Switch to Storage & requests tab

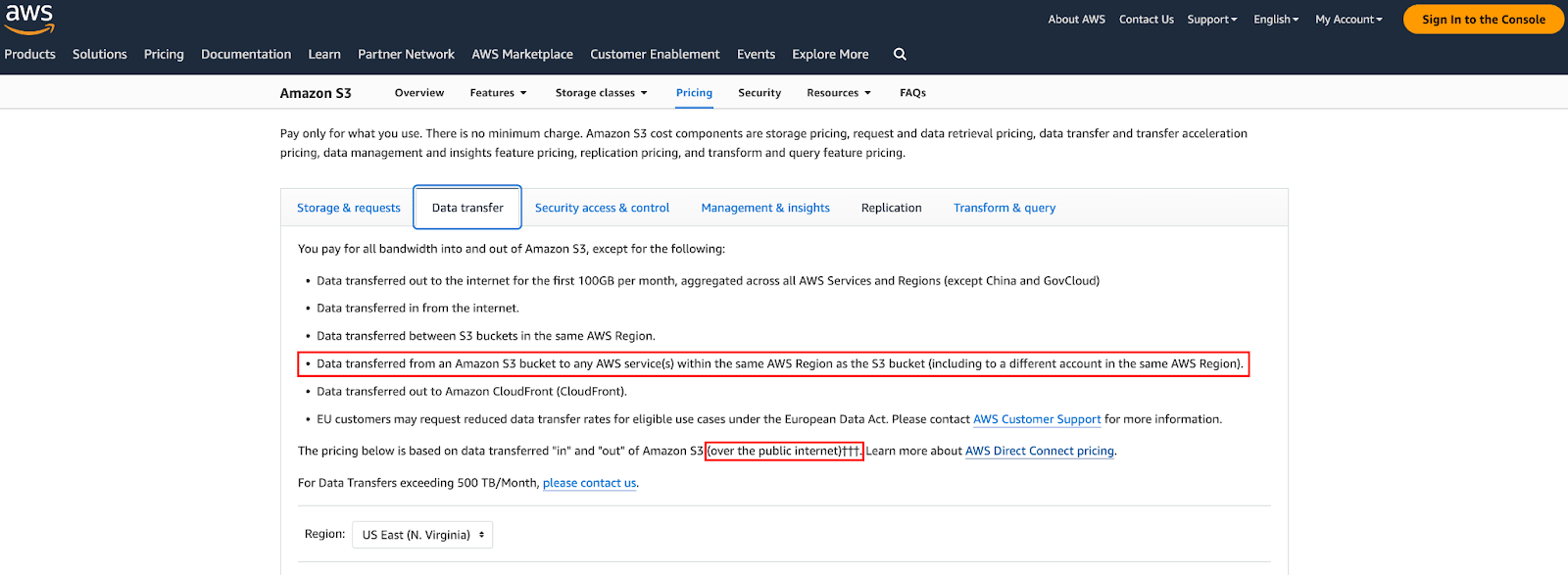click(x=349, y=208)
